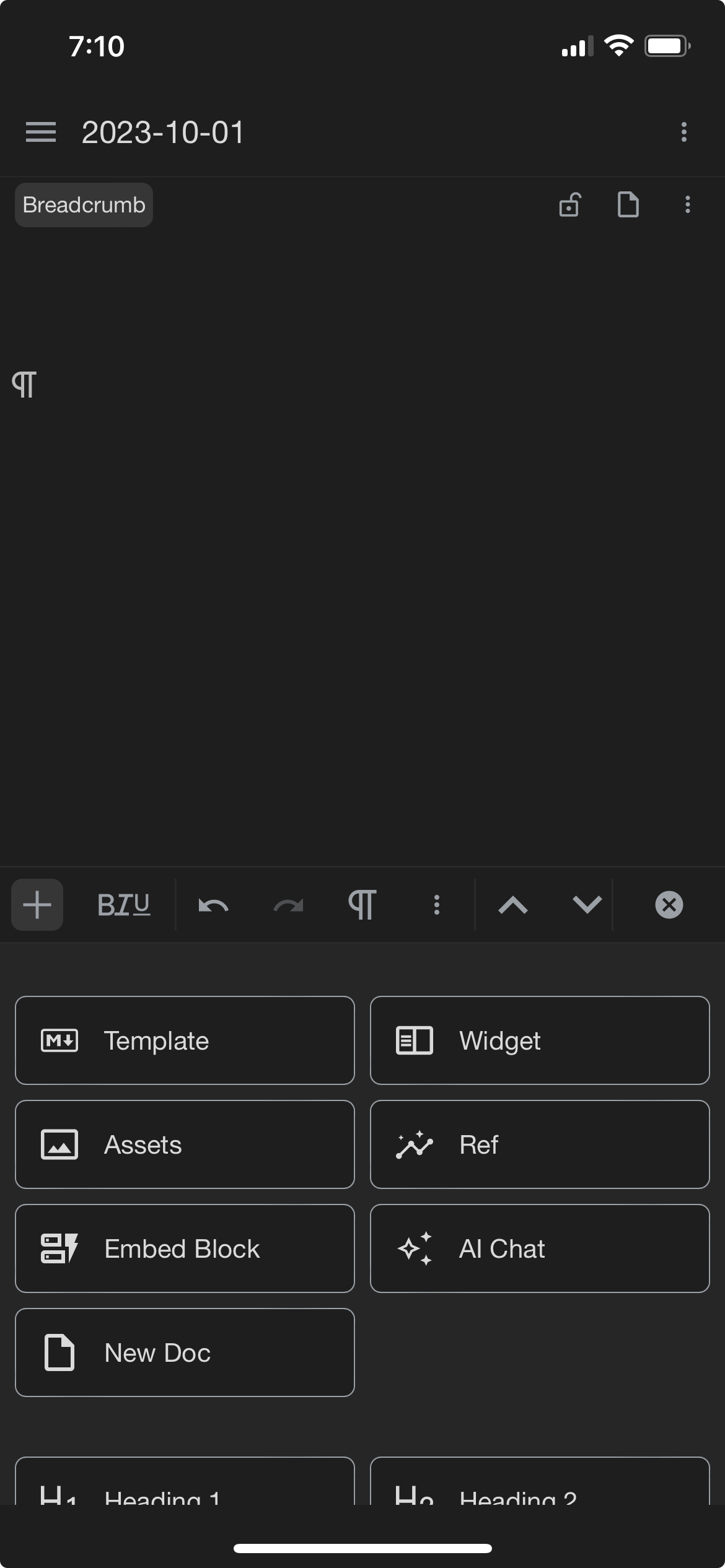Screen dimensions: 725x1568
Task: Undo the last edit
Action: pos(213,905)
